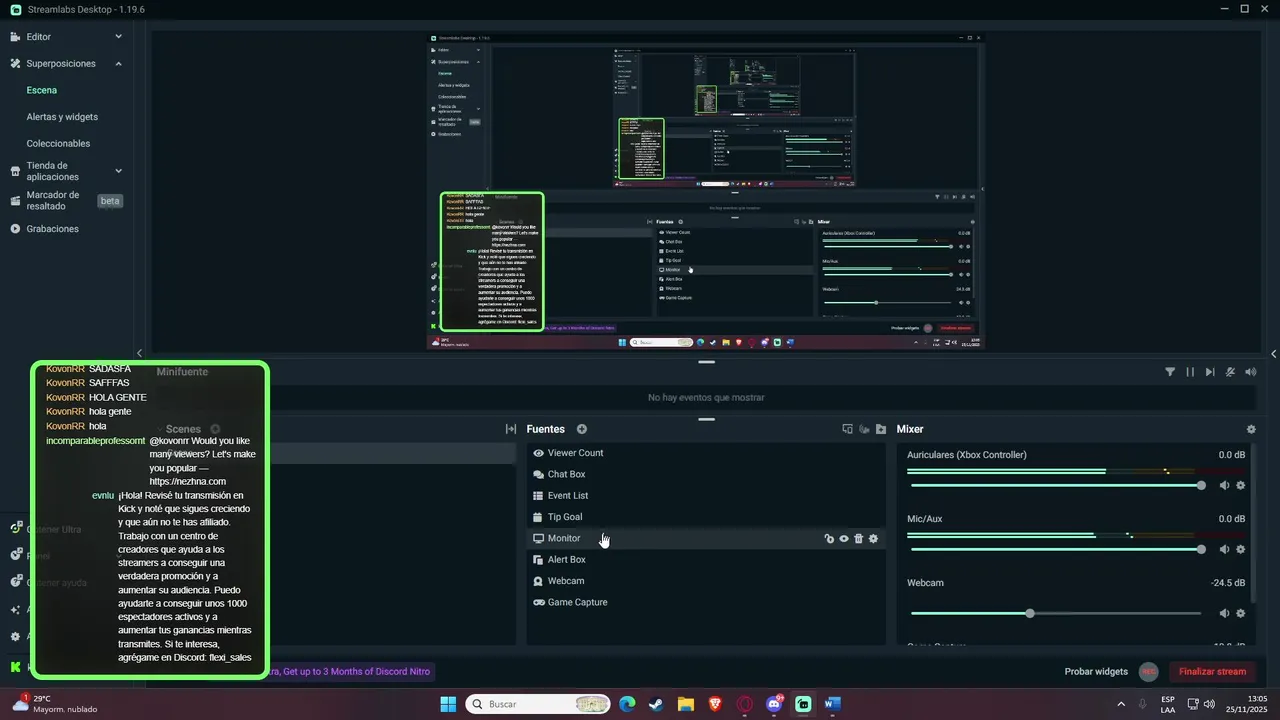
Task: Show hidden system tray icons
Action: [x=1120, y=704]
